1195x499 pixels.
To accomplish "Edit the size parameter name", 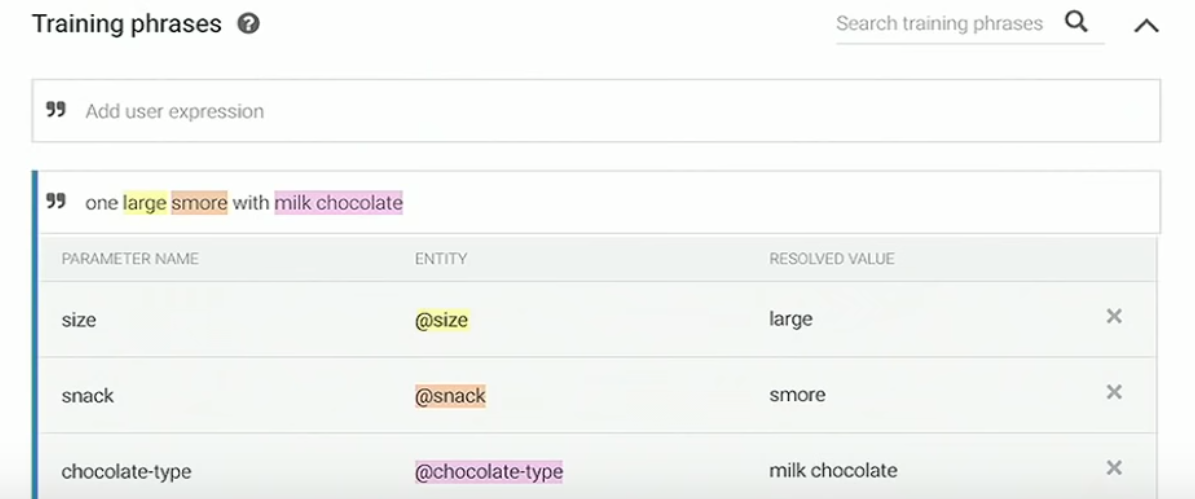I will [x=78, y=320].
